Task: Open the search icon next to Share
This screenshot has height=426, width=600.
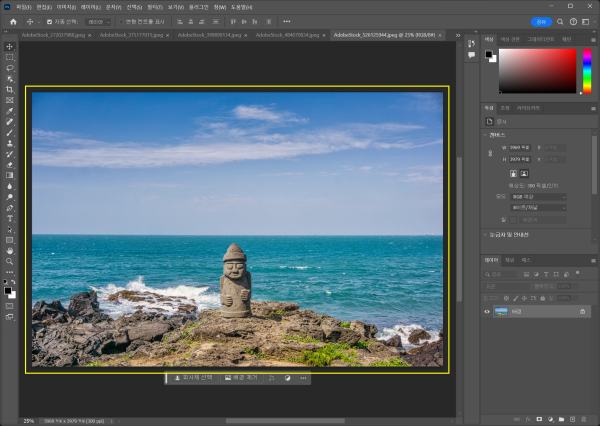Action: [x=562, y=21]
